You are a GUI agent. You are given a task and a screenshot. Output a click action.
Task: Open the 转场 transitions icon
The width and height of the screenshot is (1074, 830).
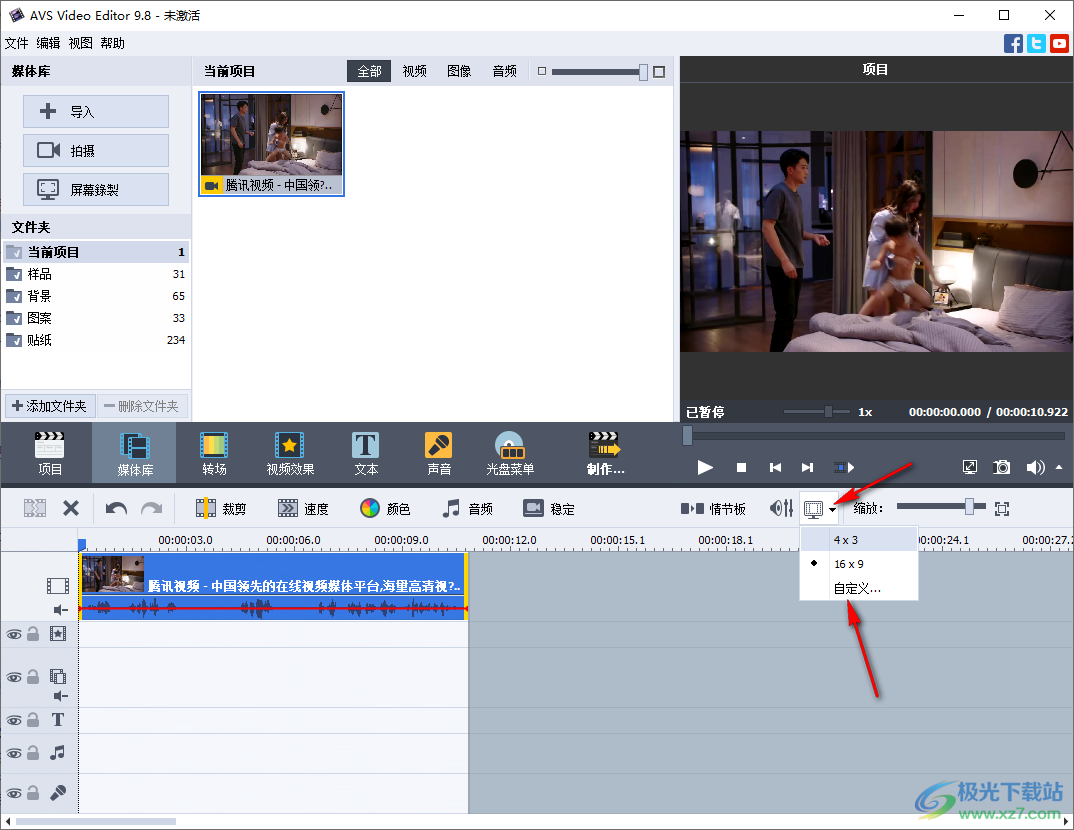point(214,453)
